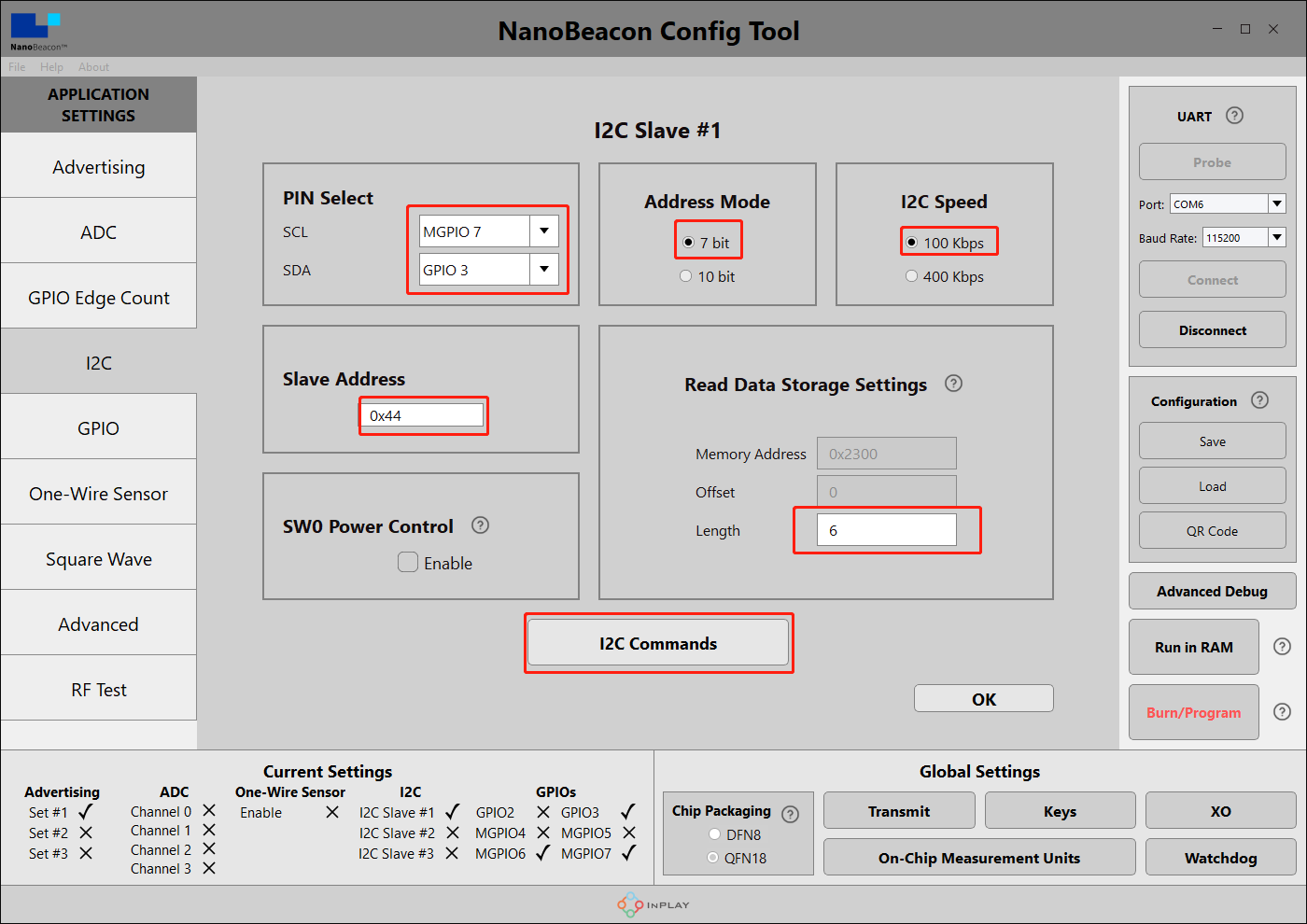The width and height of the screenshot is (1307, 924).
Task: Click X status for One-Wire Sensor Enable
Action: pos(332,812)
